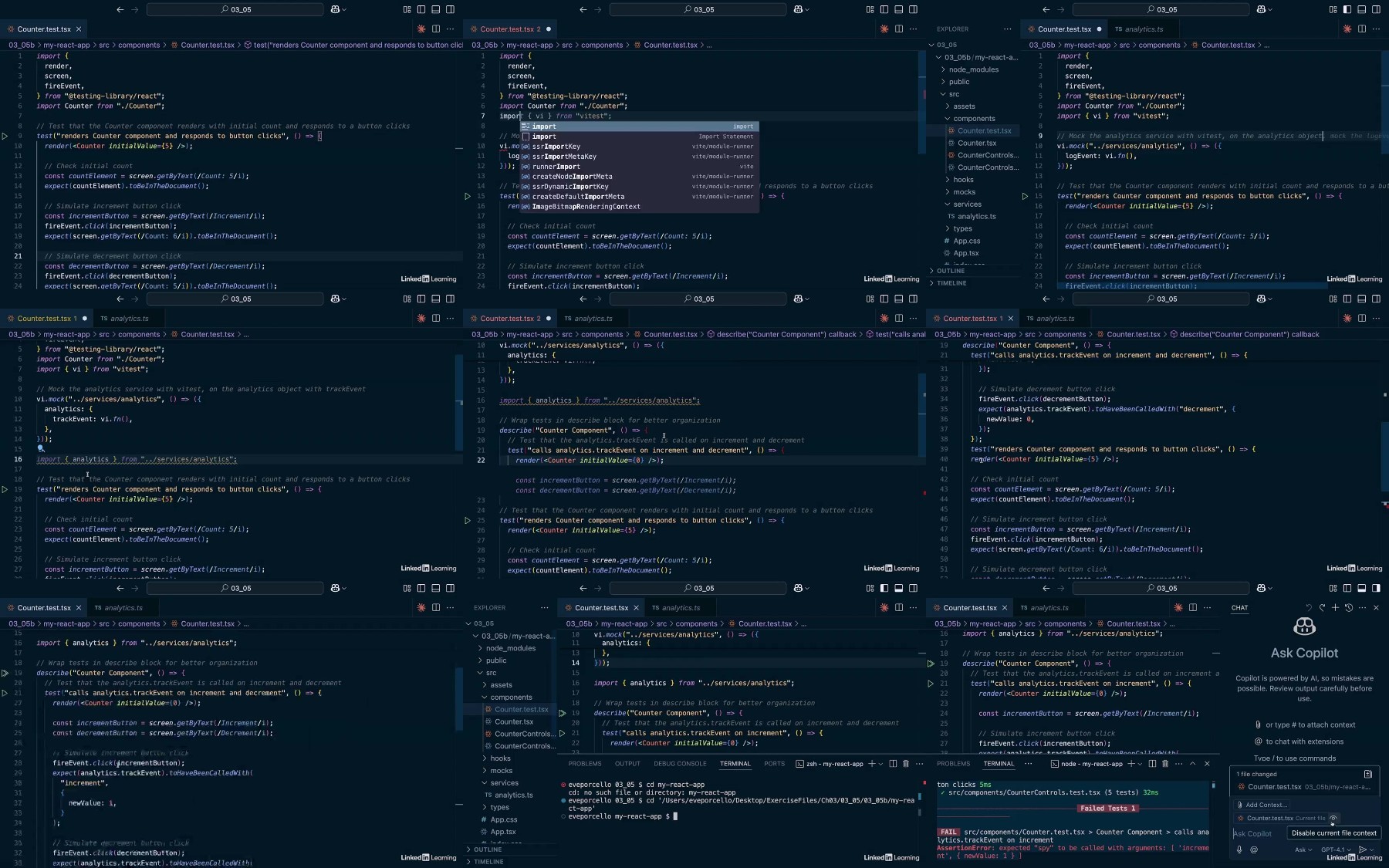1389x868 pixels.
Task: Click the @ mention icon below Ask Copilot
Action: tap(1254, 849)
